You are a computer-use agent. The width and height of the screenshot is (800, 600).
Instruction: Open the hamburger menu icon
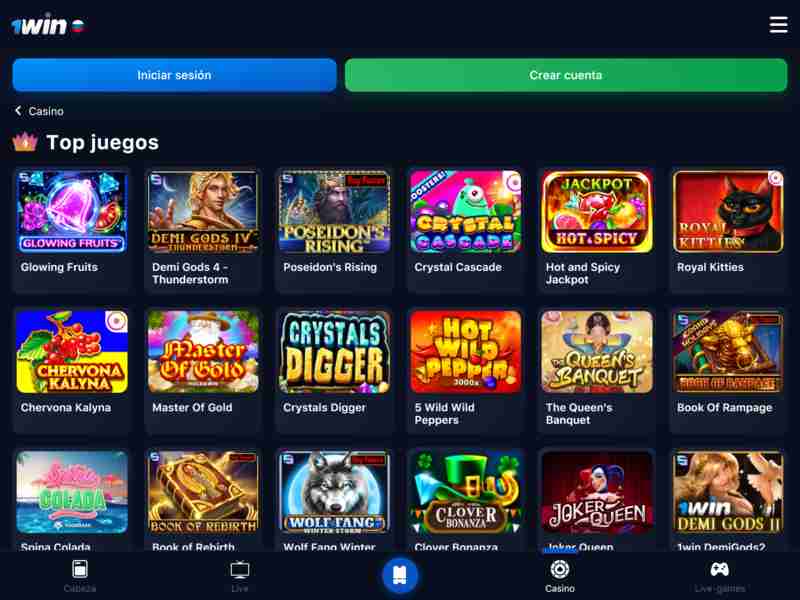tap(778, 24)
